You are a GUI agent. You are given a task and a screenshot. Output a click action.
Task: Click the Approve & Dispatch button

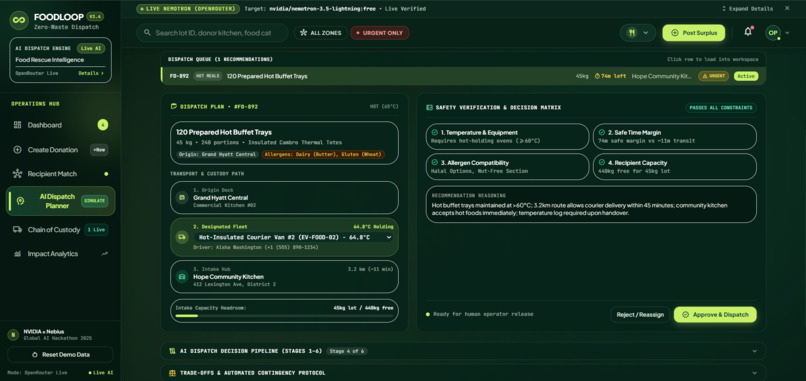coord(715,315)
